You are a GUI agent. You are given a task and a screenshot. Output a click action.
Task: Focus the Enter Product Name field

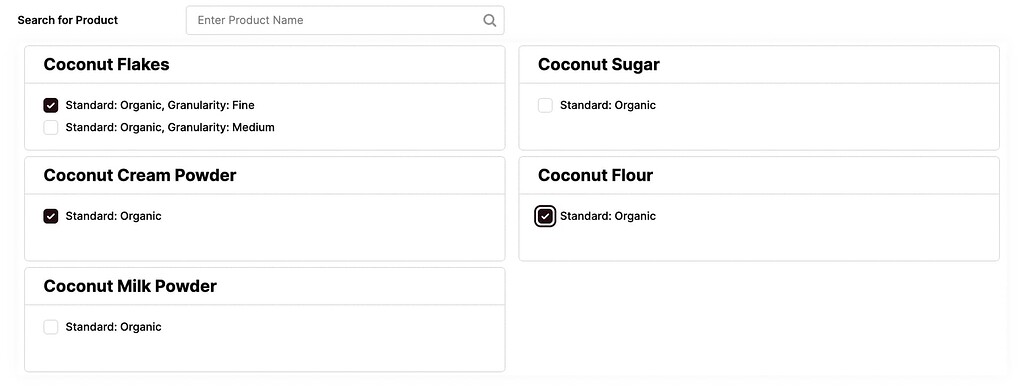pos(345,20)
